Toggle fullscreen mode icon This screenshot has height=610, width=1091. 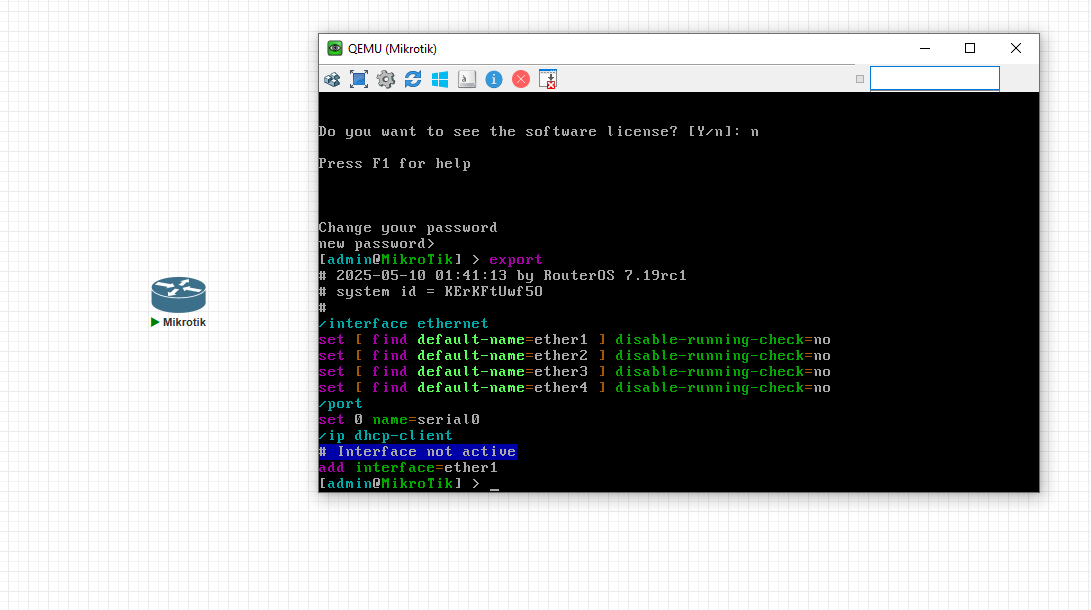[x=359, y=79]
